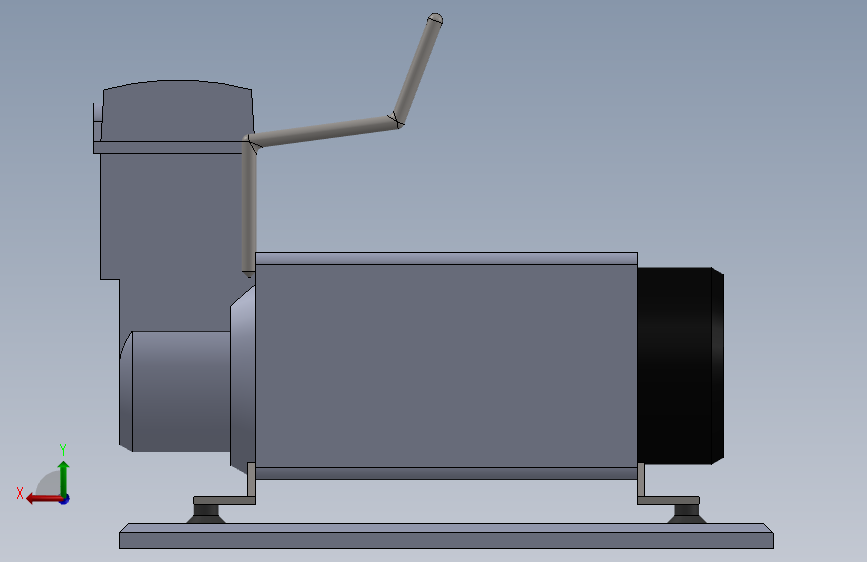Click the middle segment of the bent tube
Screen dimensions: 867x562
tap(323, 131)
